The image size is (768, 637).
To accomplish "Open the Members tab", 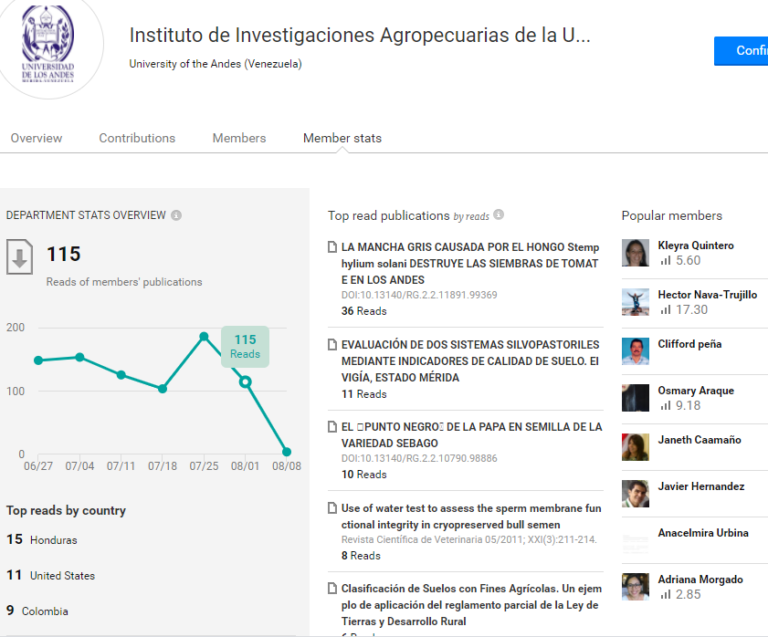I will click(239, 138).
